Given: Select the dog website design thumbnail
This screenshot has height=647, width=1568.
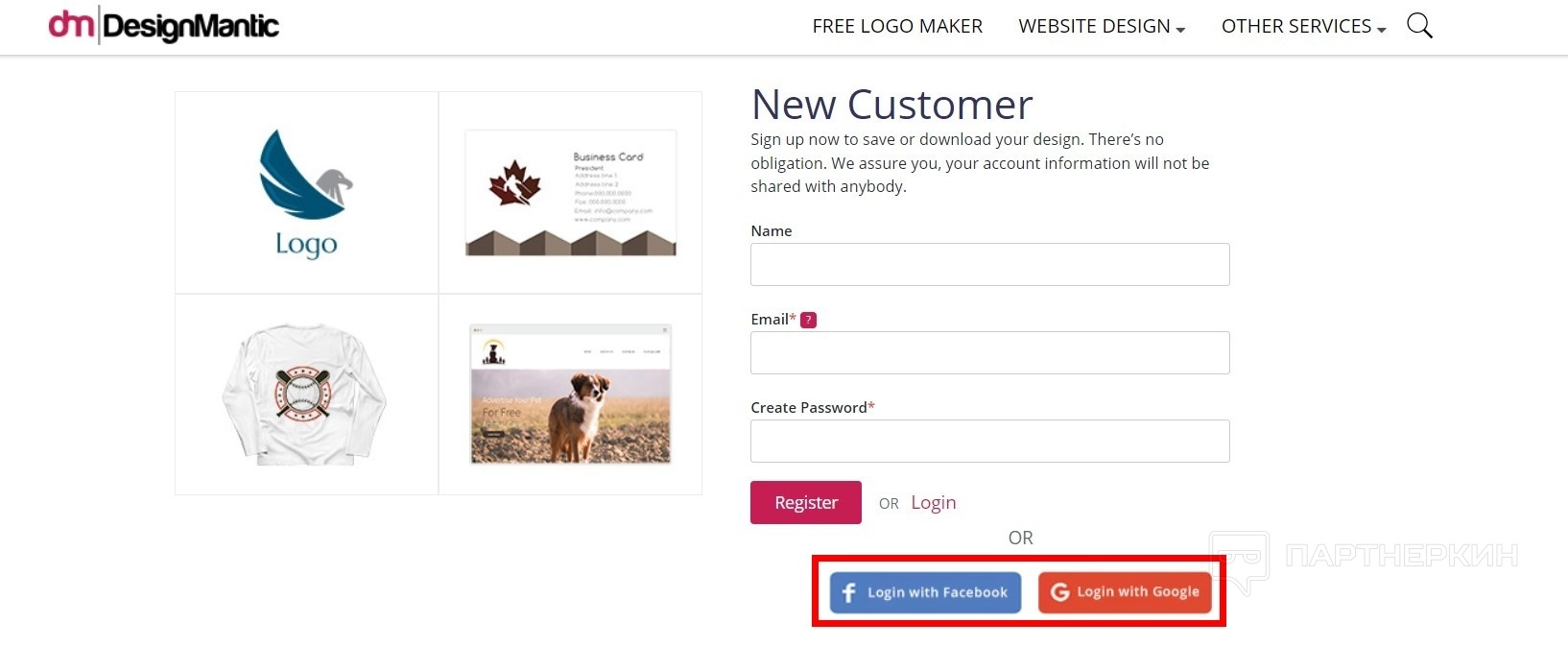Looking at the screenshot, I should coord(570,395).
